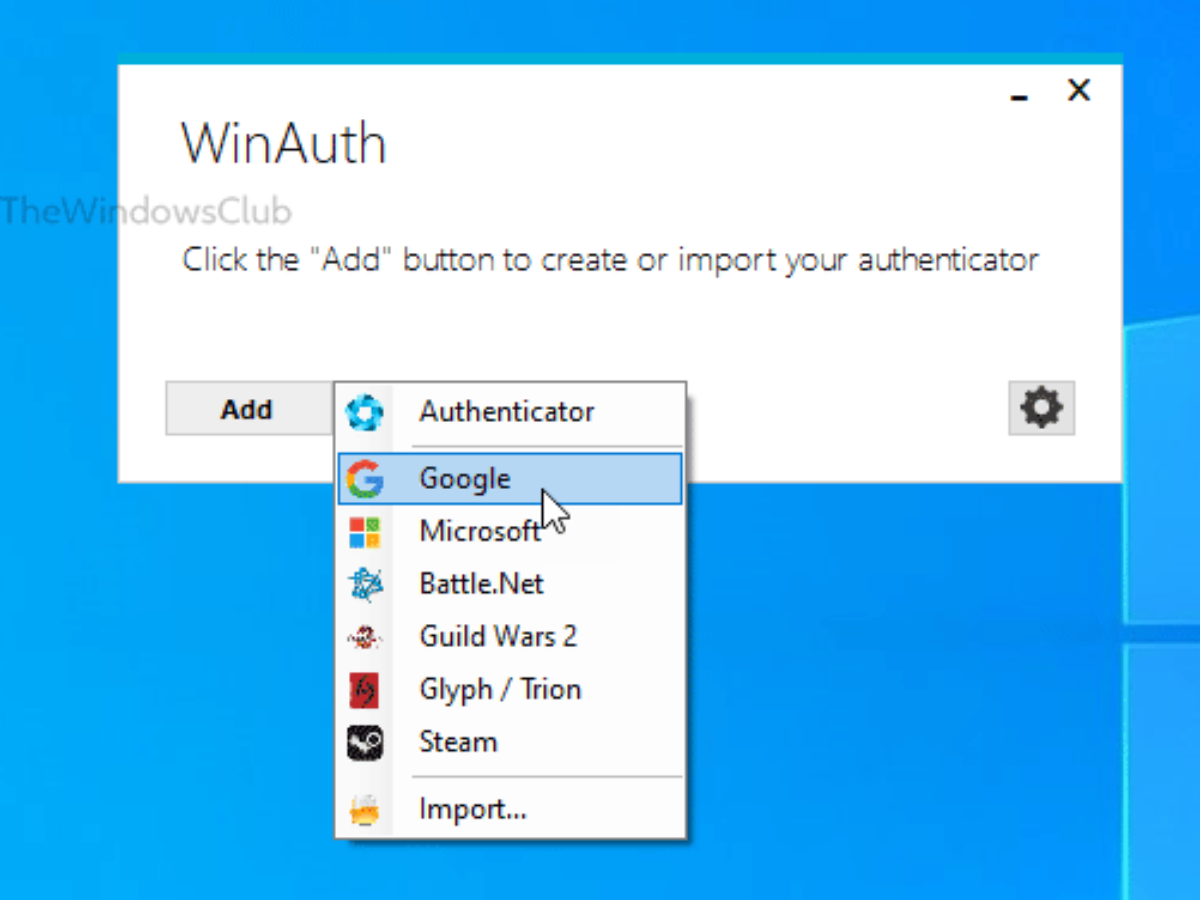The height and width of the screenshot is (900, 1200).
Task: Open WinAuth settings gear
Action: click(1041, 408)
